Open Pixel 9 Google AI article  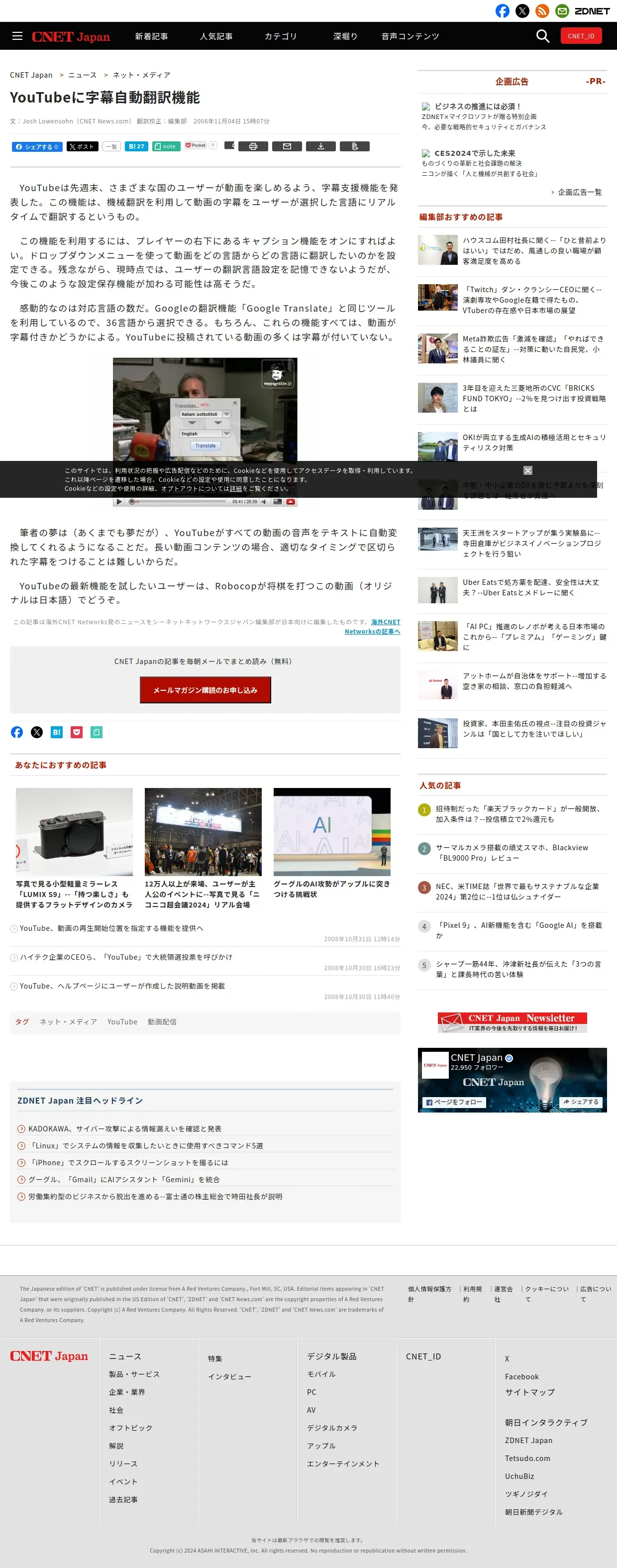(519, 930)
